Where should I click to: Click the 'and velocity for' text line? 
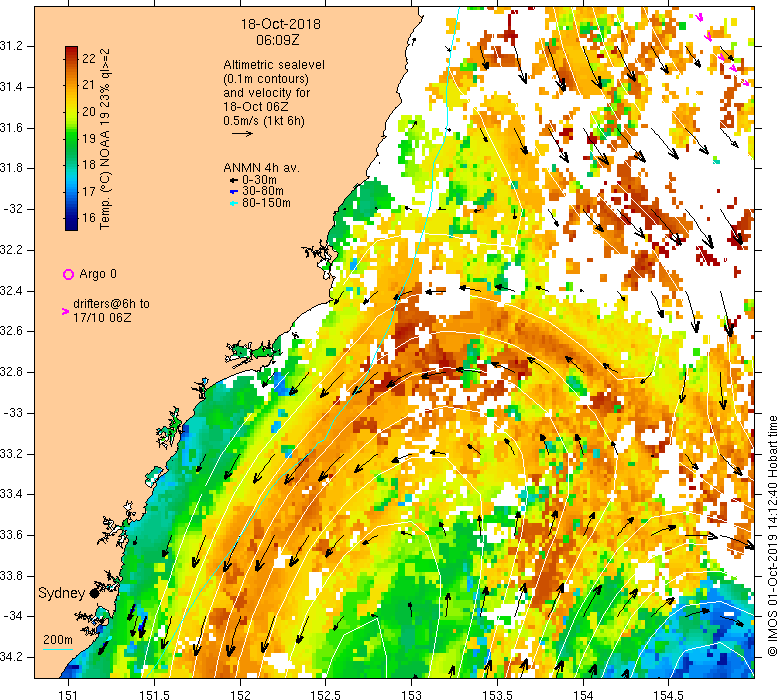[x=266, y=93]
